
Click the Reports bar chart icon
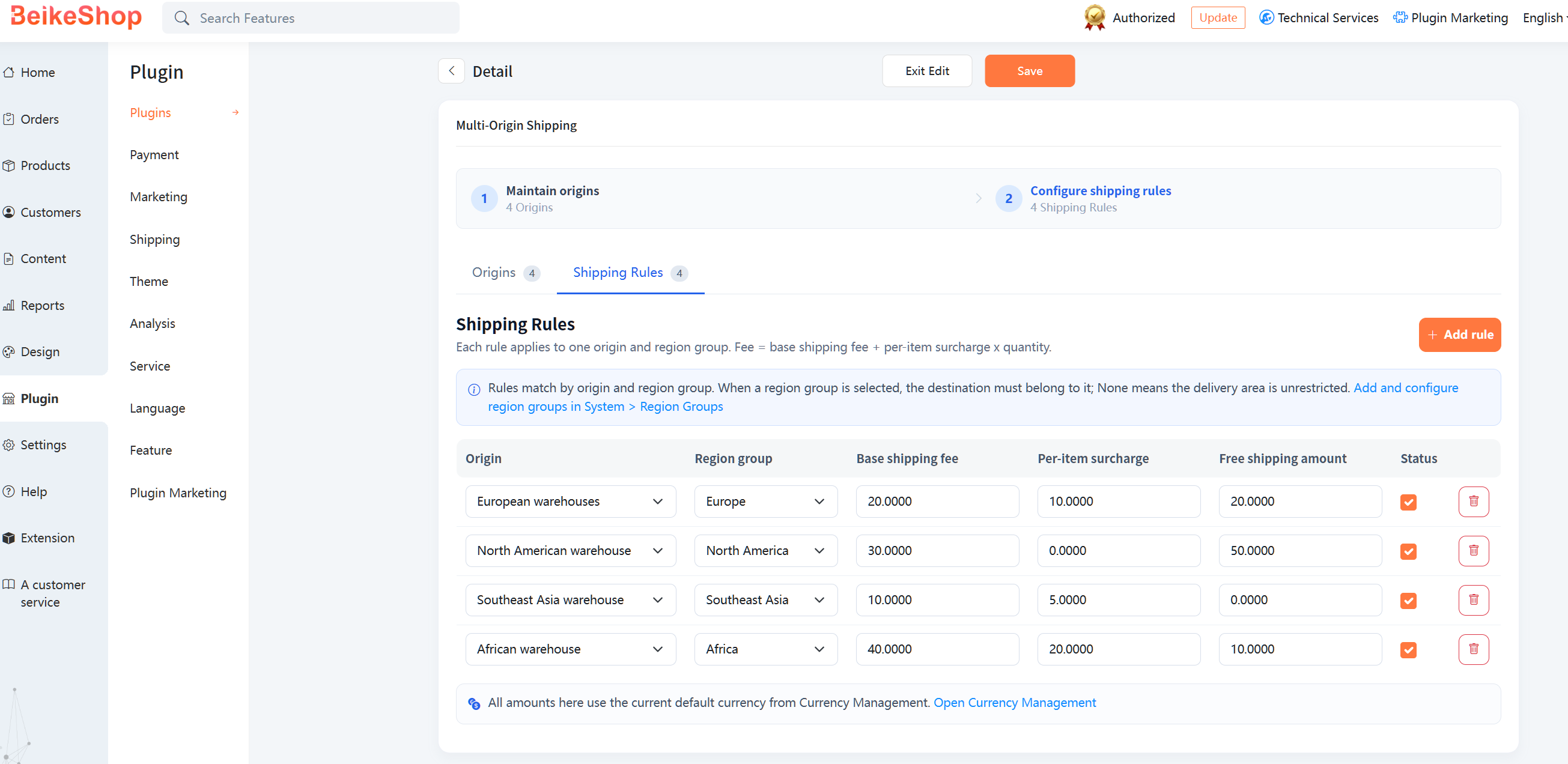tap(8, 306)
